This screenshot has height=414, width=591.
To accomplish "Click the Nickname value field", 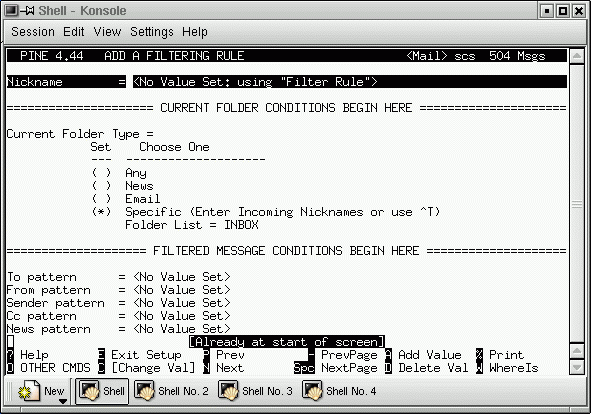I will (349, 82).
